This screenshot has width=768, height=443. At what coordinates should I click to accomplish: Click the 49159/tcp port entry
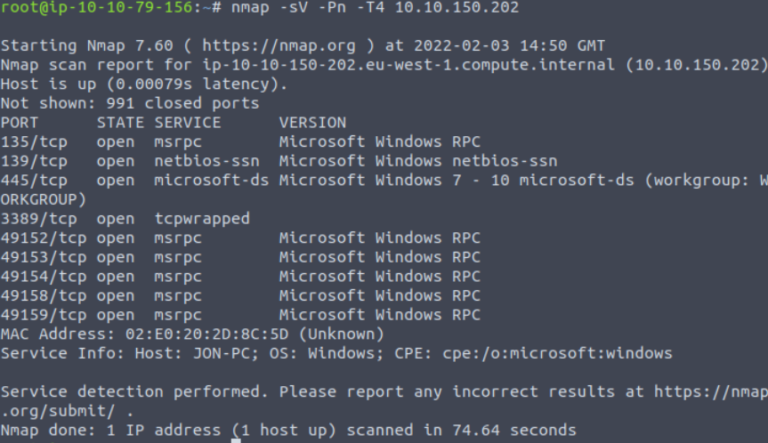(43, 314)
